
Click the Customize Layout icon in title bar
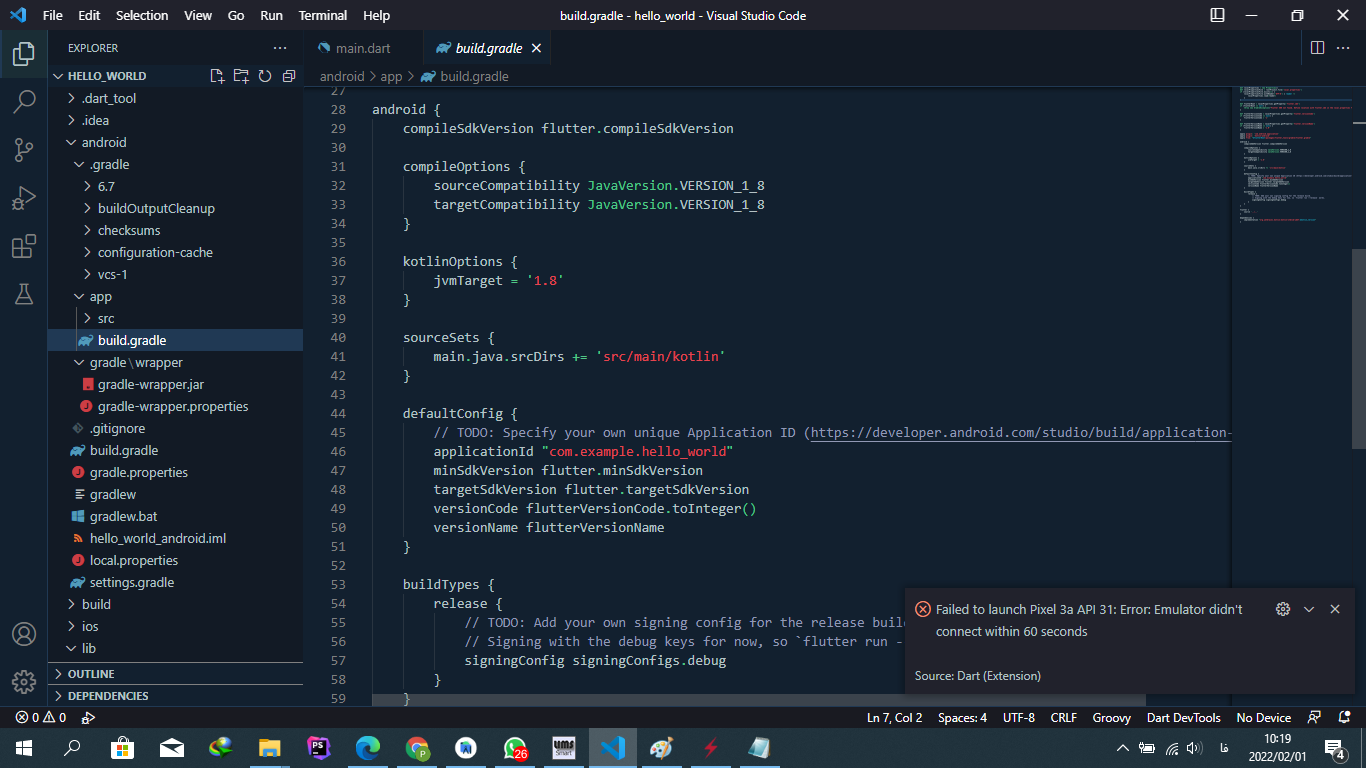point(1217,16)
